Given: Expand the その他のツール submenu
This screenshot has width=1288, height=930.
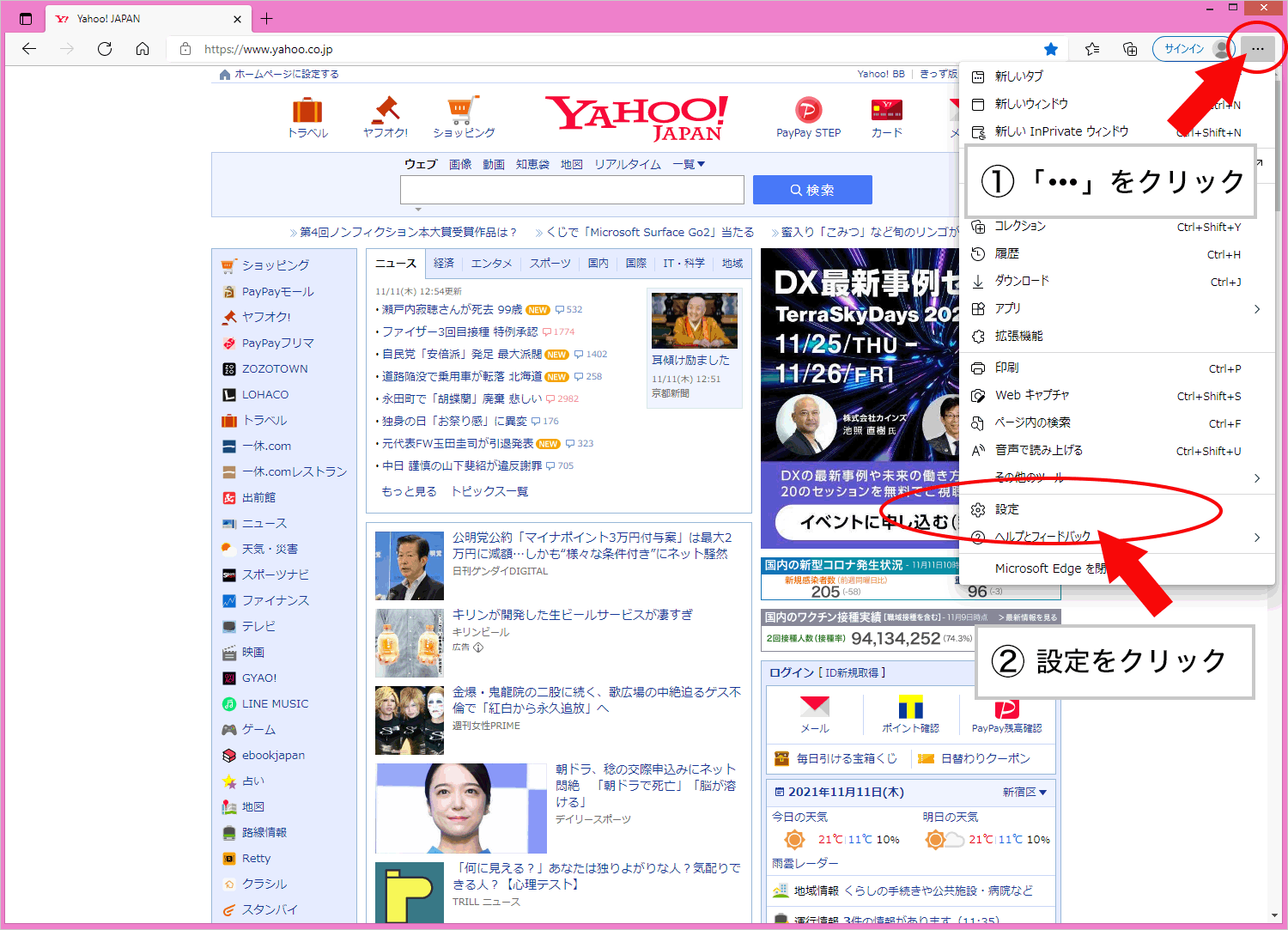Looking at the screenshot, I should pyautogui.click(x=1116, y=478).
